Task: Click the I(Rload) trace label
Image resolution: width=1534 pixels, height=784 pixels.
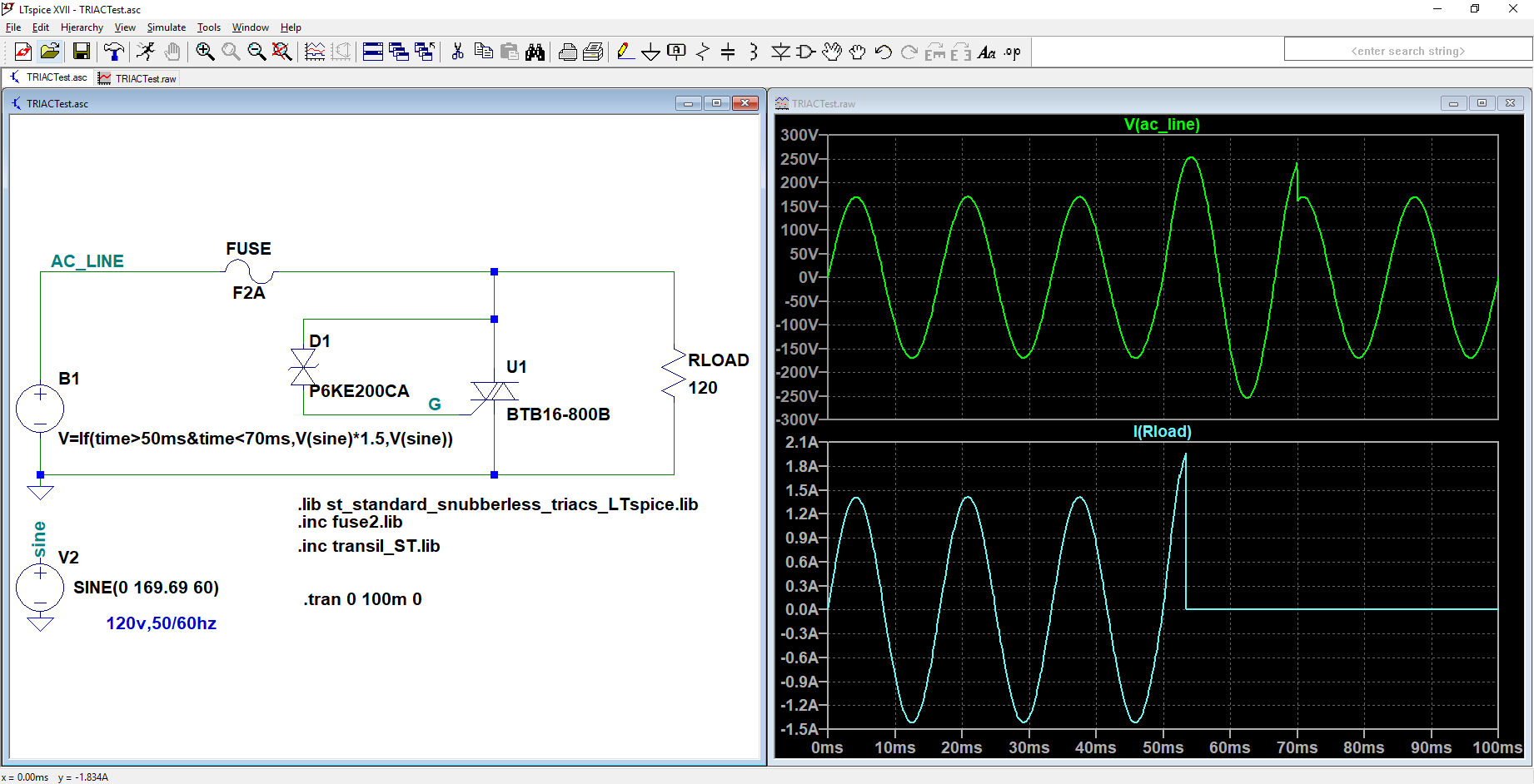Action: coord(1162,431)
